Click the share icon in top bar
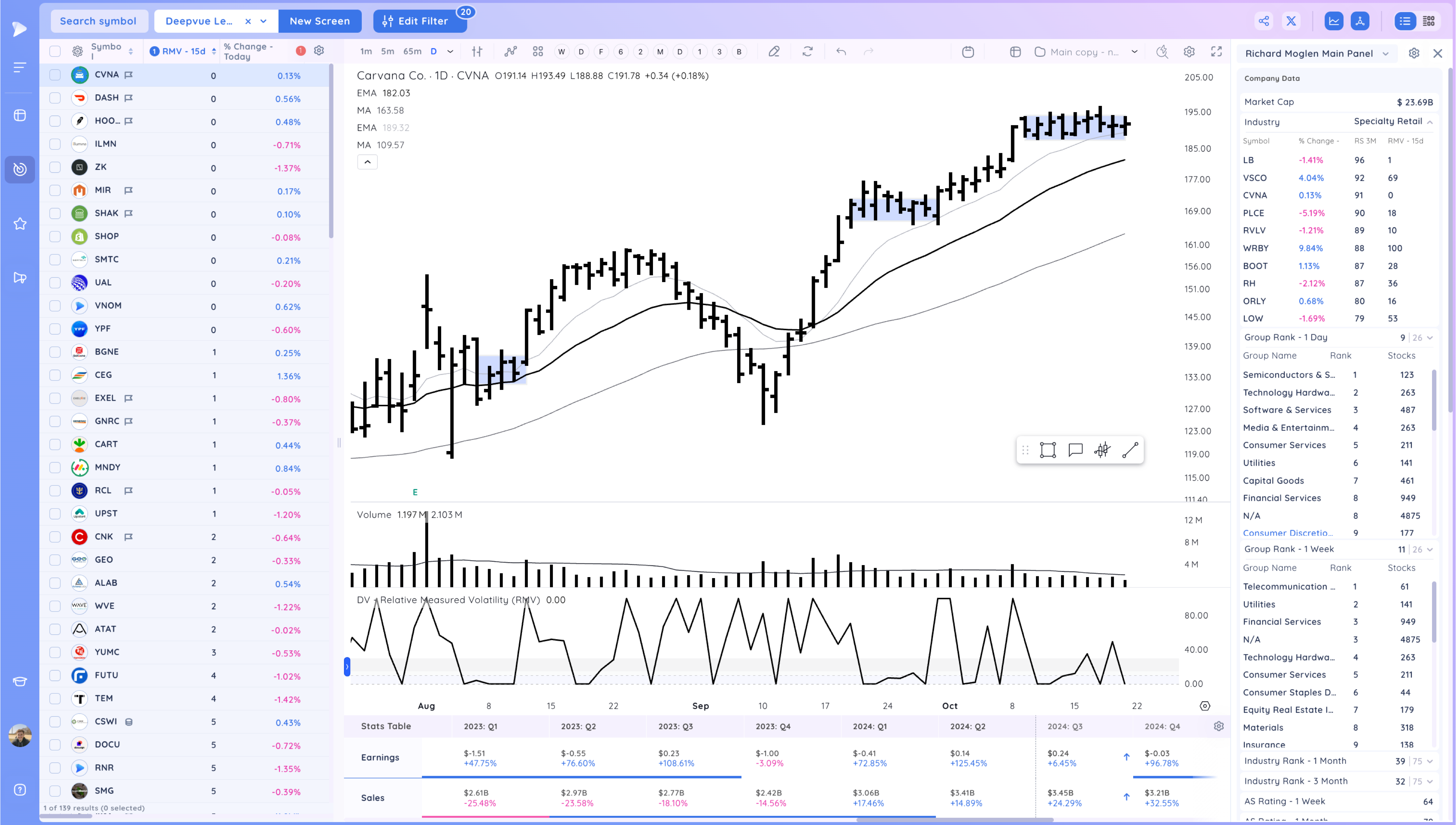This screenshot has height=825, width=1456. pos(1263,21)
